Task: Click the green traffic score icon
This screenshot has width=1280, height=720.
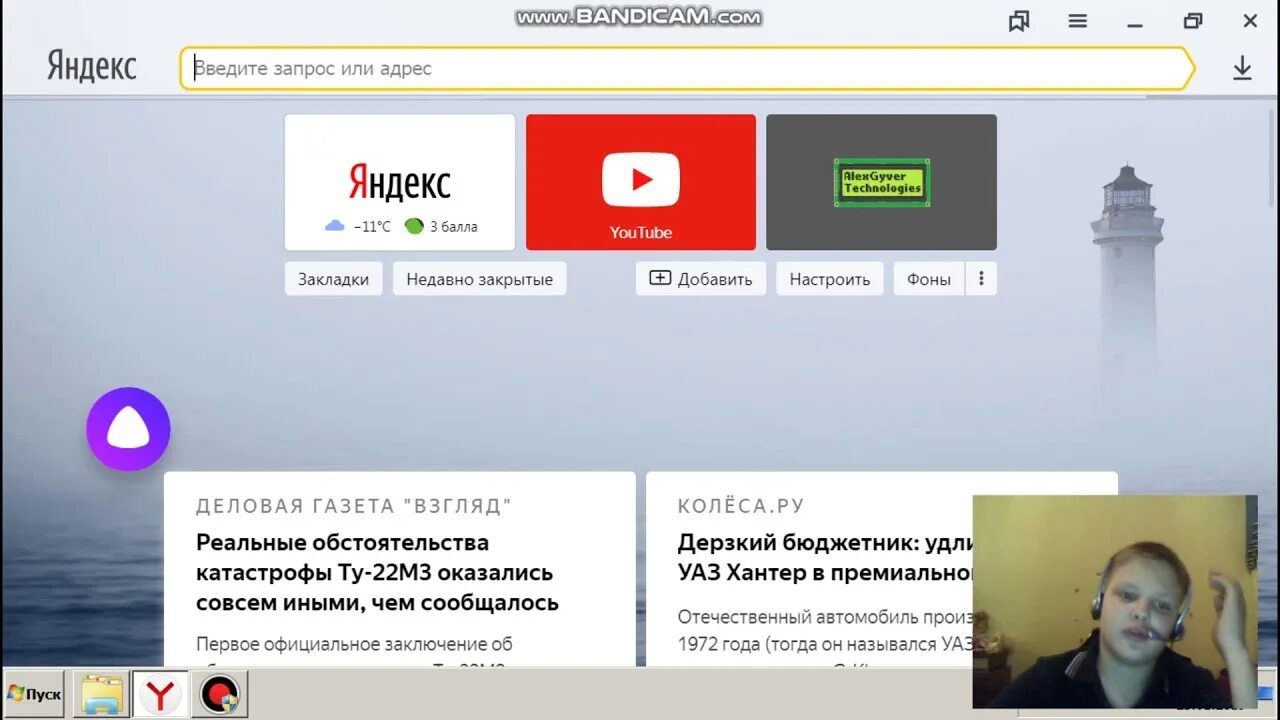Action: pos(414,226)
